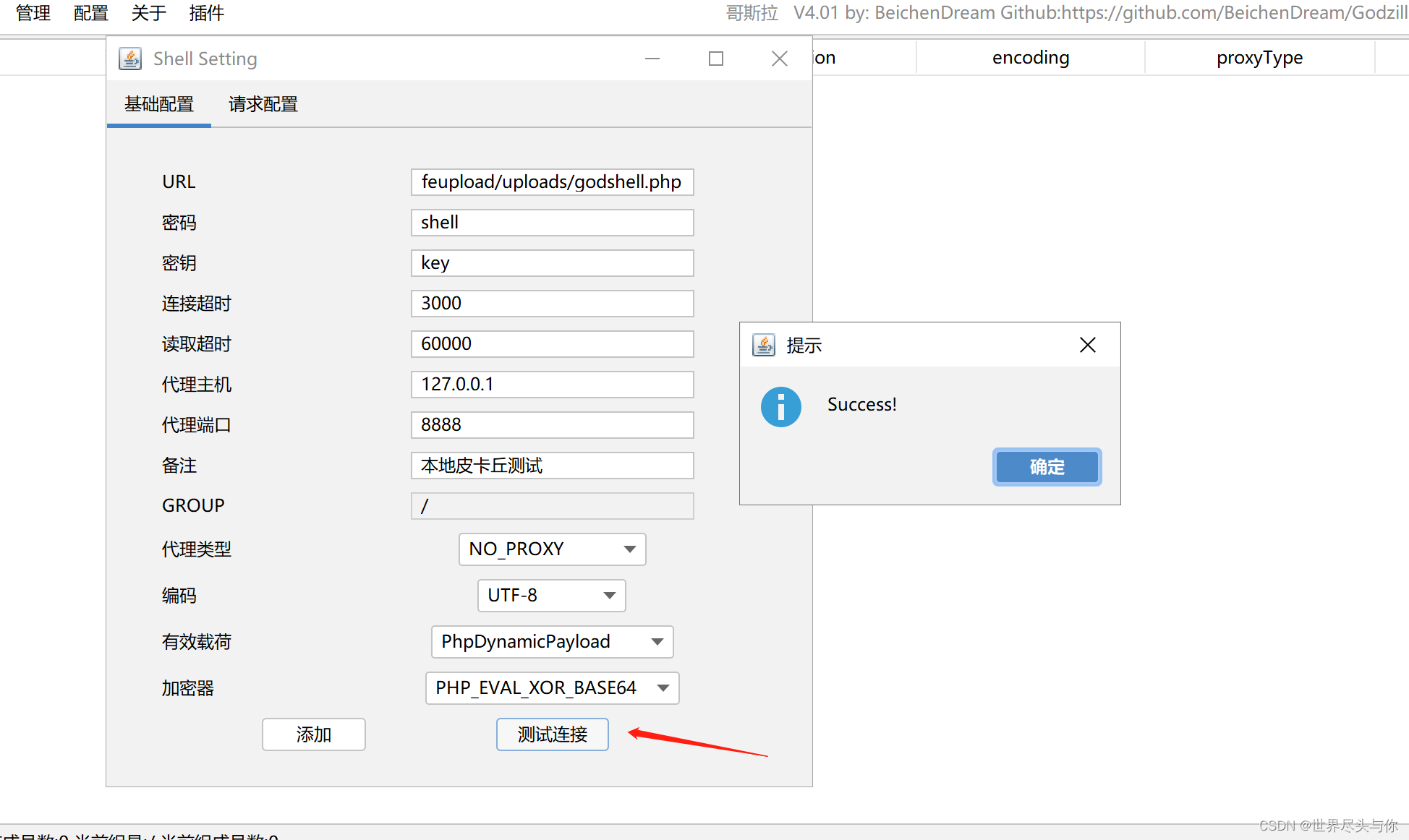Click the 编码 label
This screenshot has width=1409, height=840.
[179, 596]
